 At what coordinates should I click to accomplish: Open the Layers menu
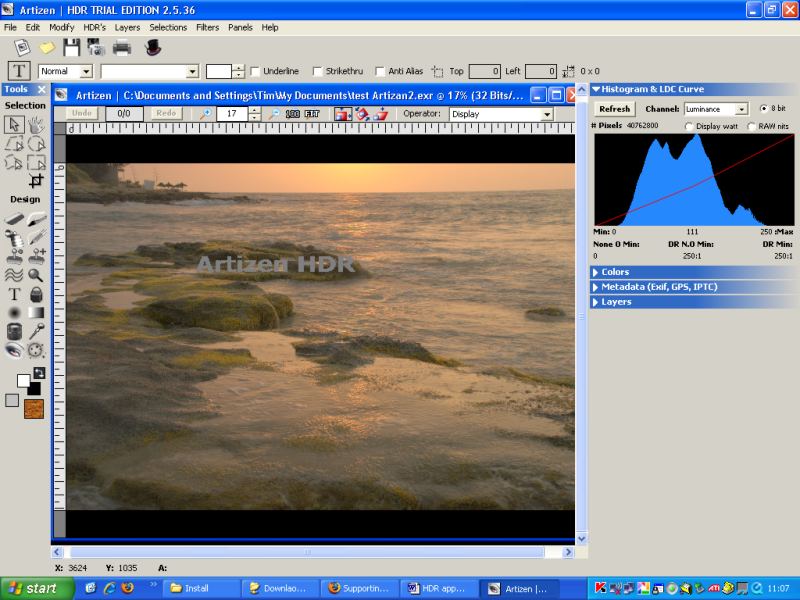click(x=127, y=27)
